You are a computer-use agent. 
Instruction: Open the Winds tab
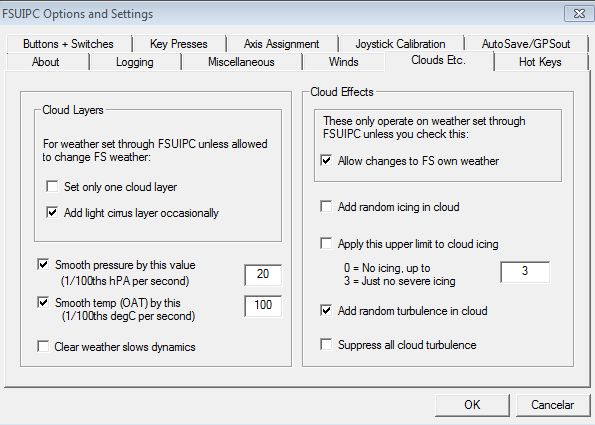[x=343, y=61]
